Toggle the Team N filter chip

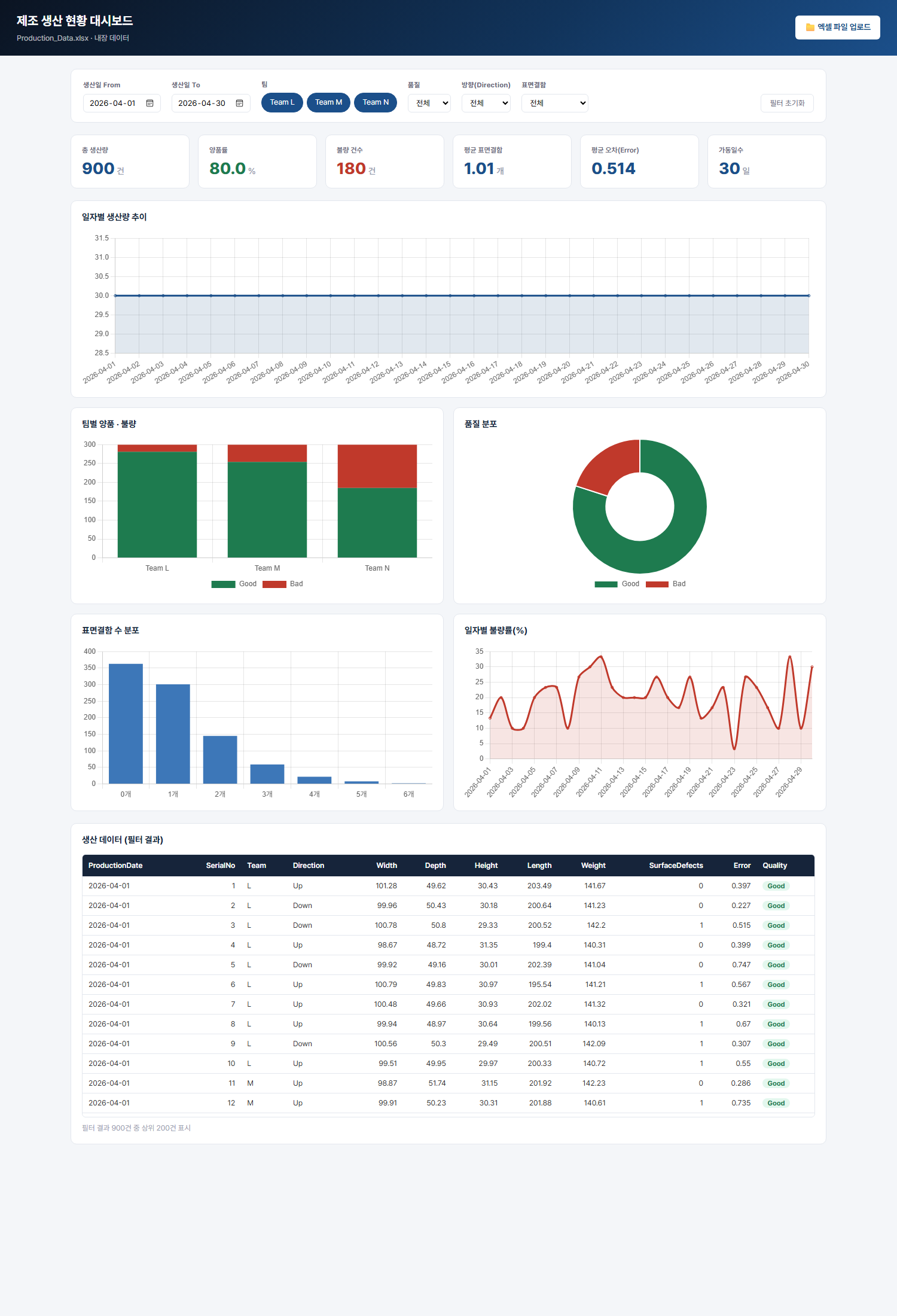pyautogui.click(x=376, y=103)
